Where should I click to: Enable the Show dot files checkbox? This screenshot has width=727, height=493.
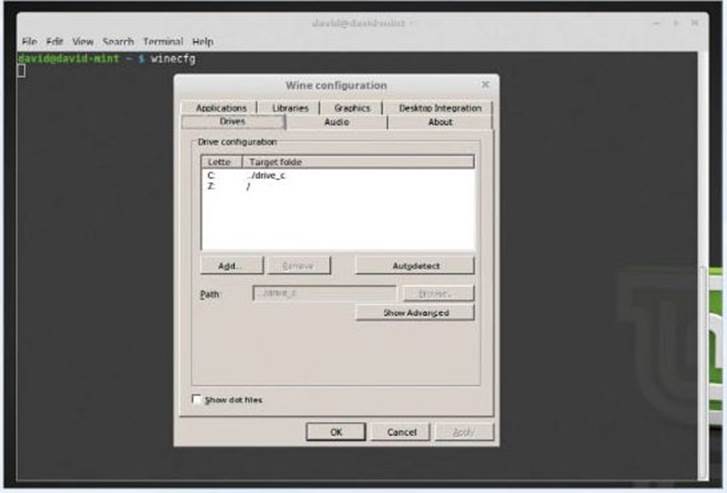tap(197, 399)
